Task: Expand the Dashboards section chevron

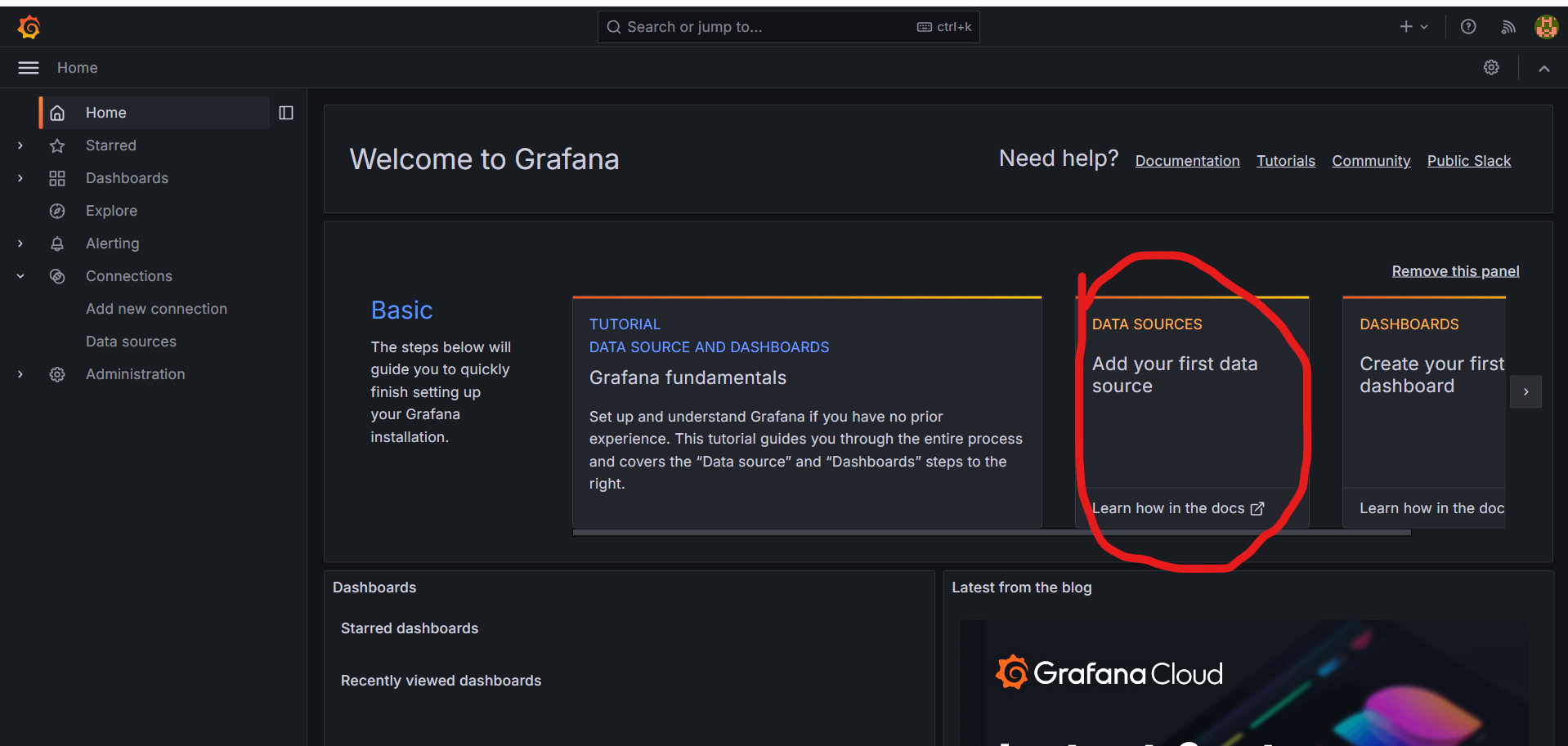Action: [x=20, y=178]
